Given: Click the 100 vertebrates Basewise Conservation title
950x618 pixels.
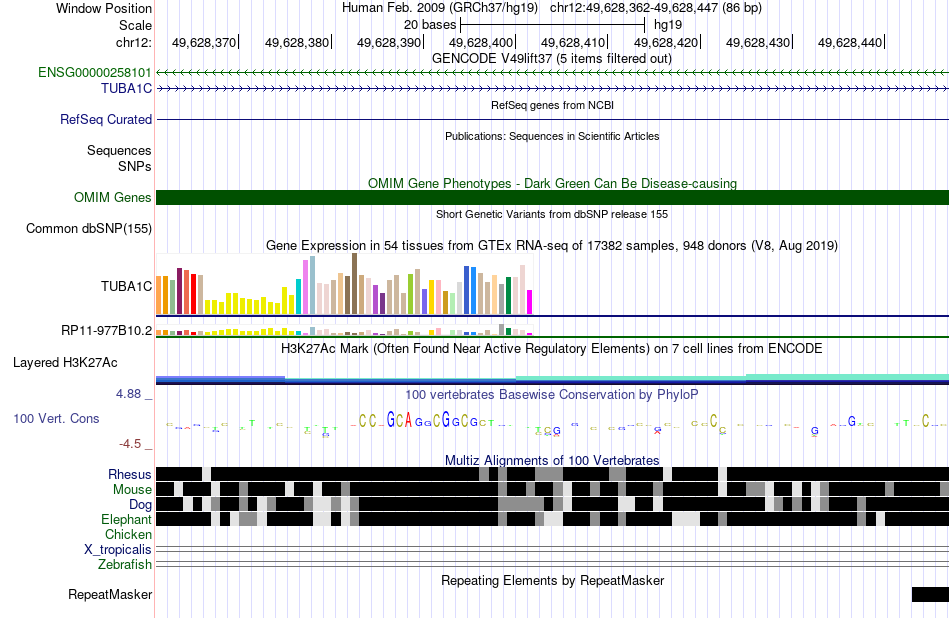Looking at the screenshot, I should 552,394.
